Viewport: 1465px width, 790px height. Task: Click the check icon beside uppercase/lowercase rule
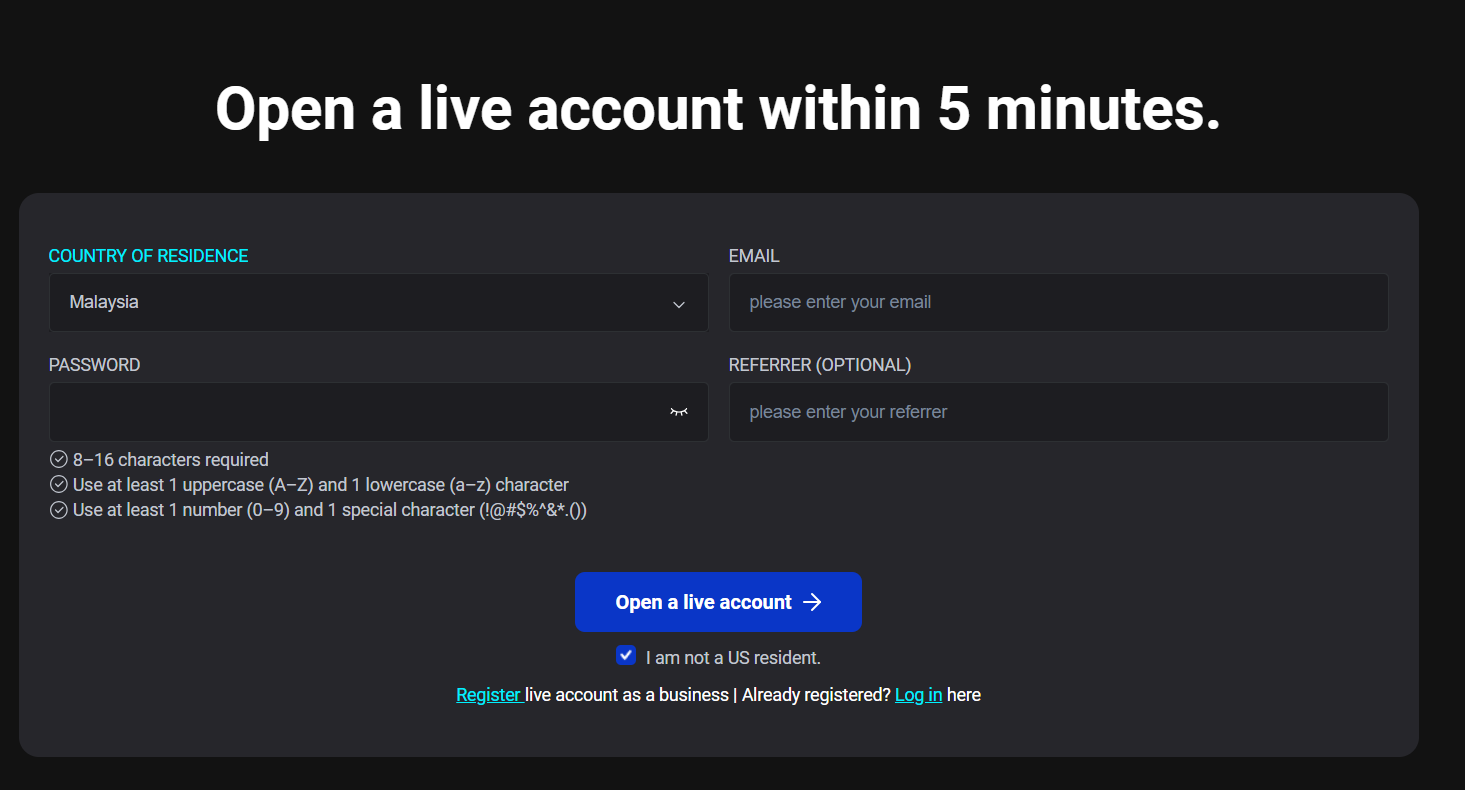pyautogui.click(x=58, y=485)
